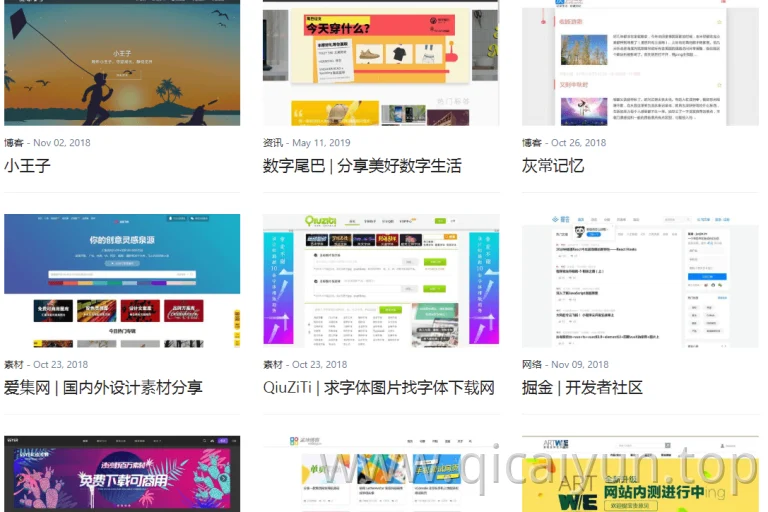Open QiuZiTi | 求字体图片找字体下载网 title

(379, 388)
